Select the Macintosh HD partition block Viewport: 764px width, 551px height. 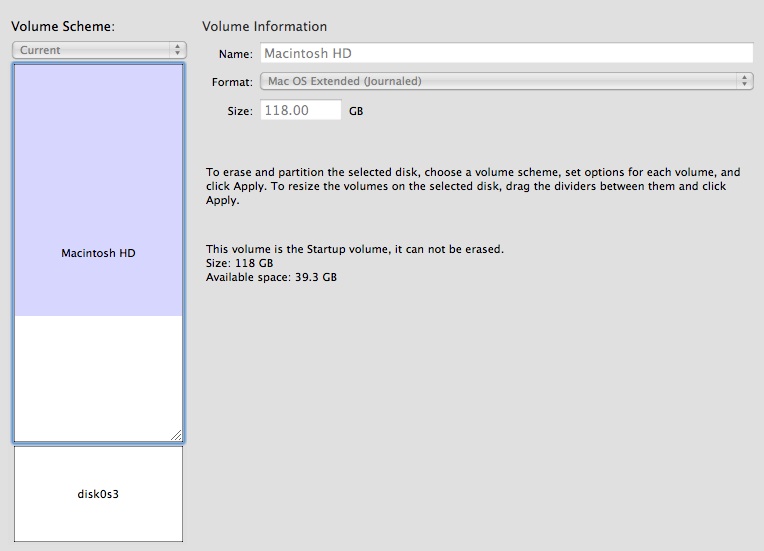pos(98,190)
